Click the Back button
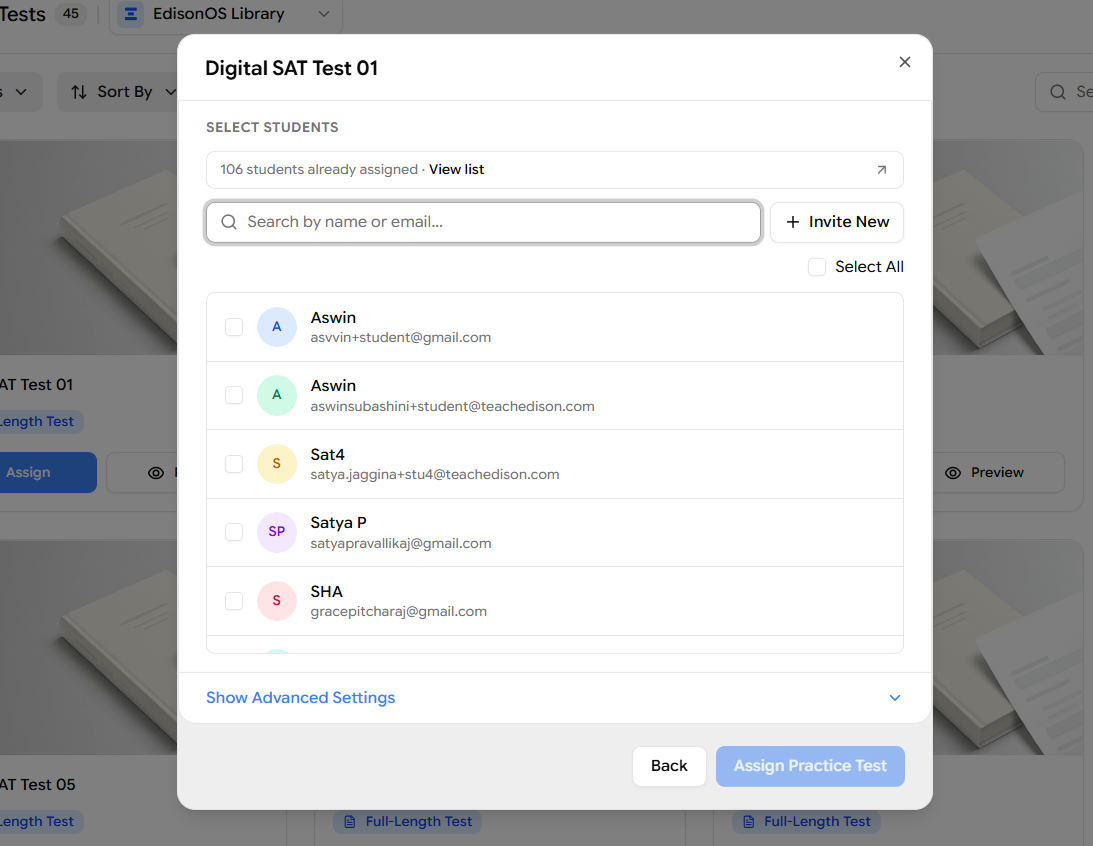1093x846 pixels. [669, 766]
